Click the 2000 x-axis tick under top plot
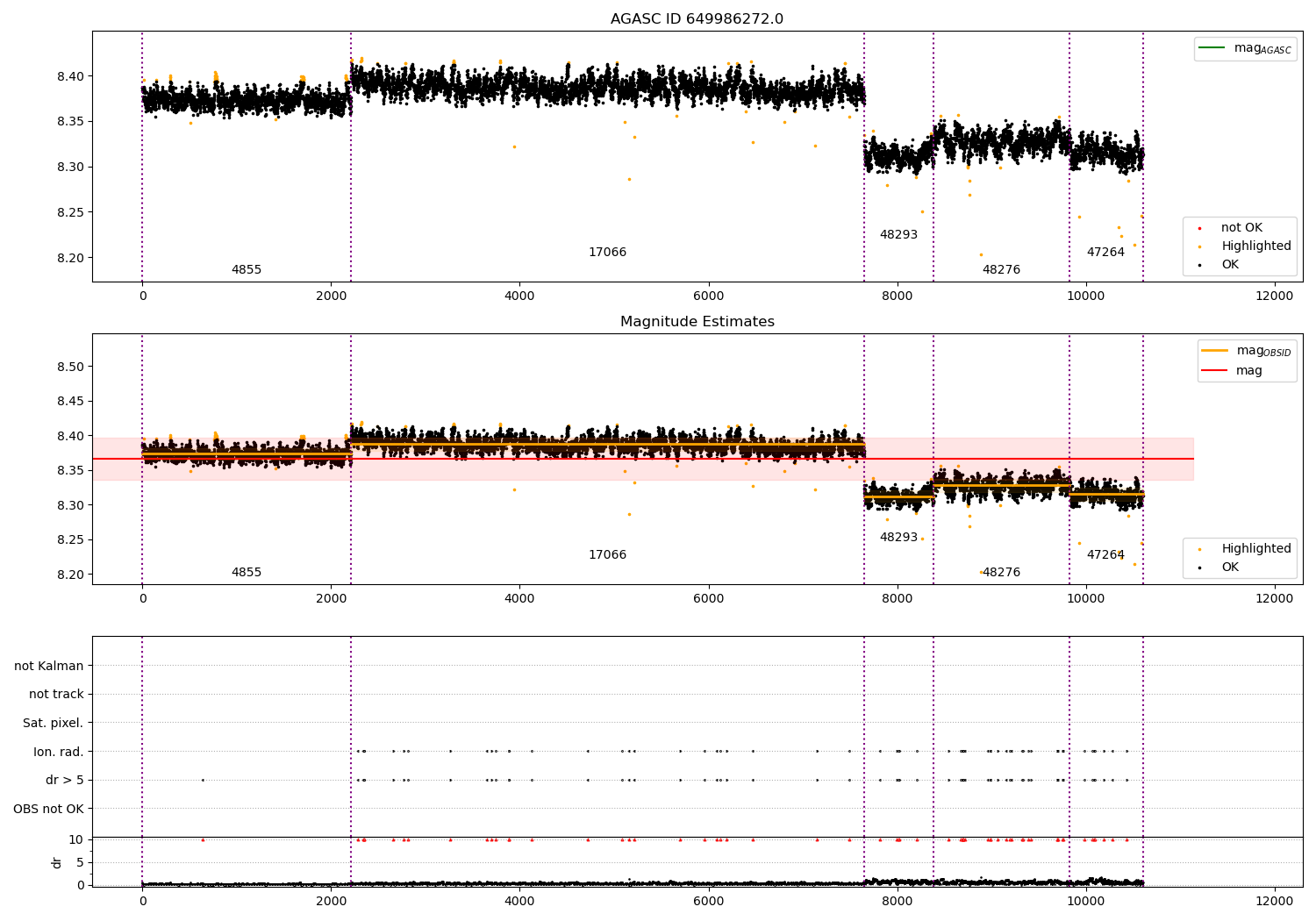 (331, 296)
